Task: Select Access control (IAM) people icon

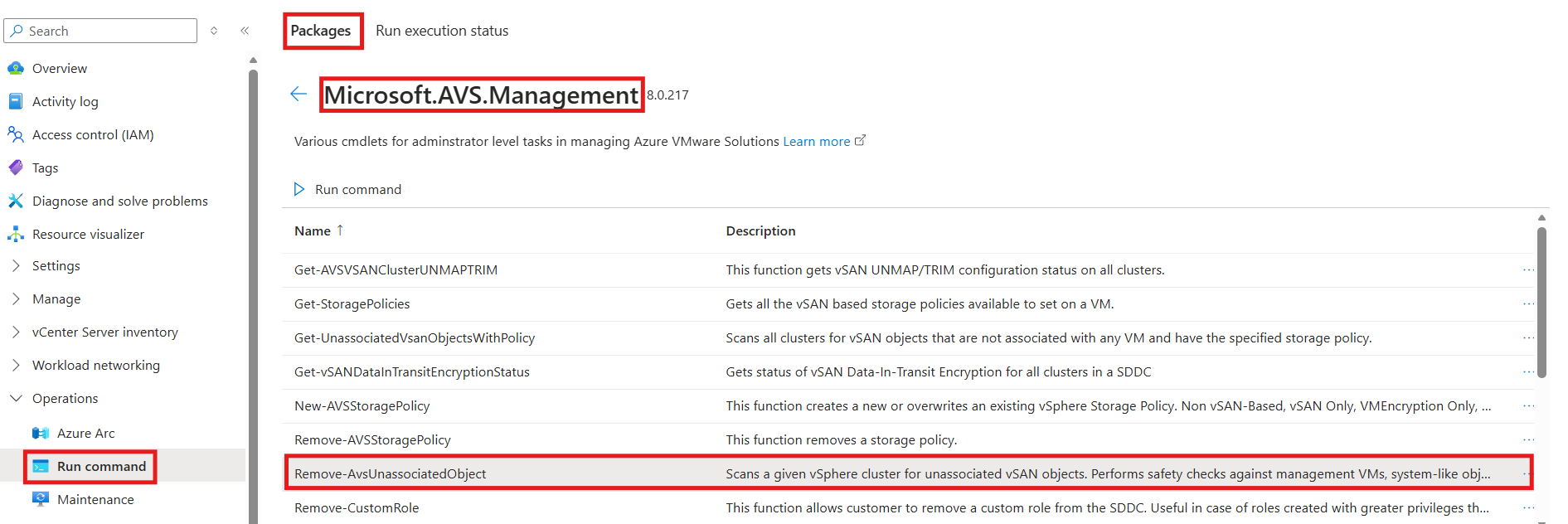Action: click(16, 134)
